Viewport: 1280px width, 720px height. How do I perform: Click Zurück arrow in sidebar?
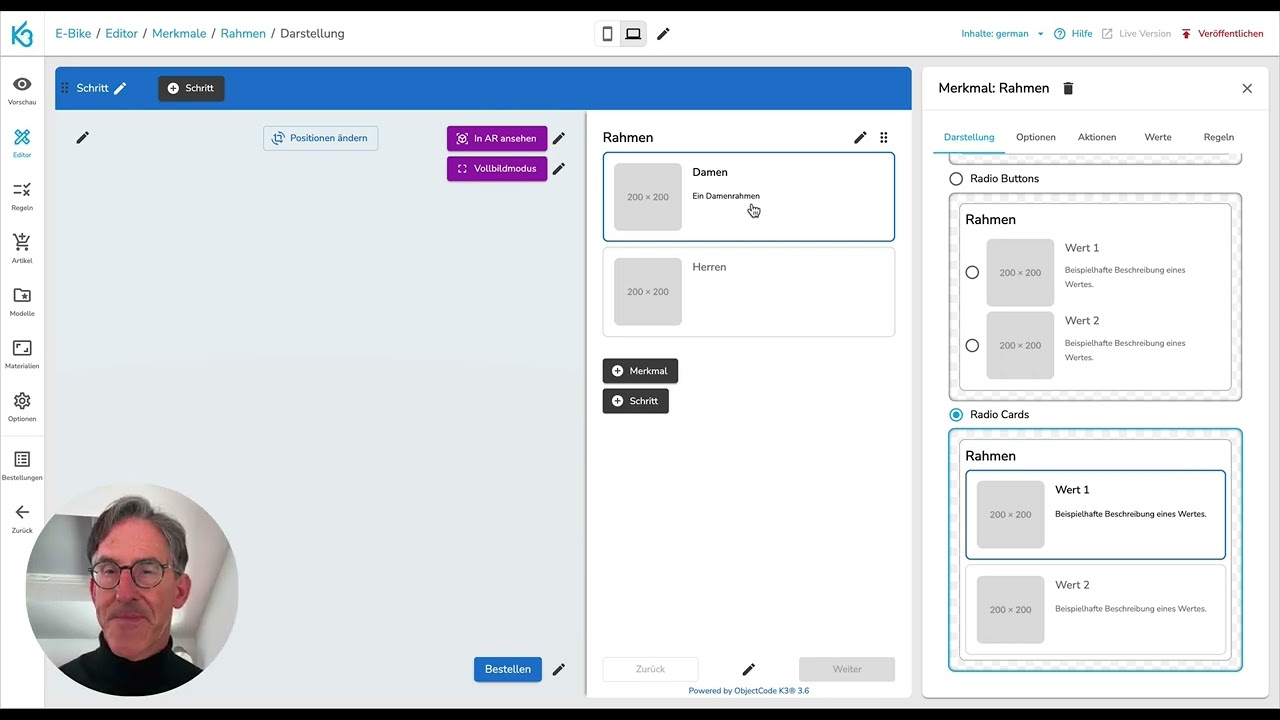[x=22, y=518]
